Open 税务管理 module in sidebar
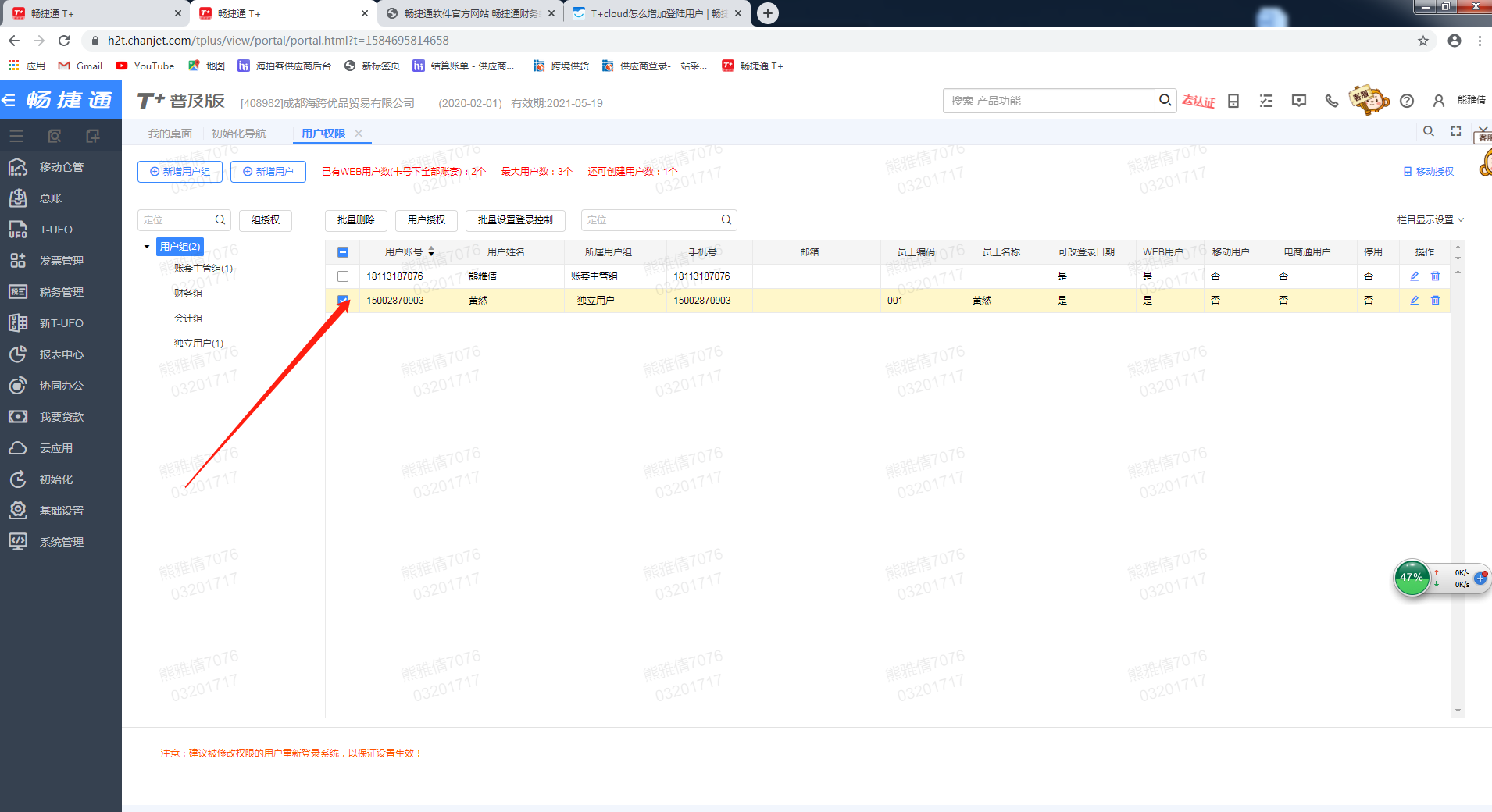This screenshot has height=812, width=1492. pos(61,292)
